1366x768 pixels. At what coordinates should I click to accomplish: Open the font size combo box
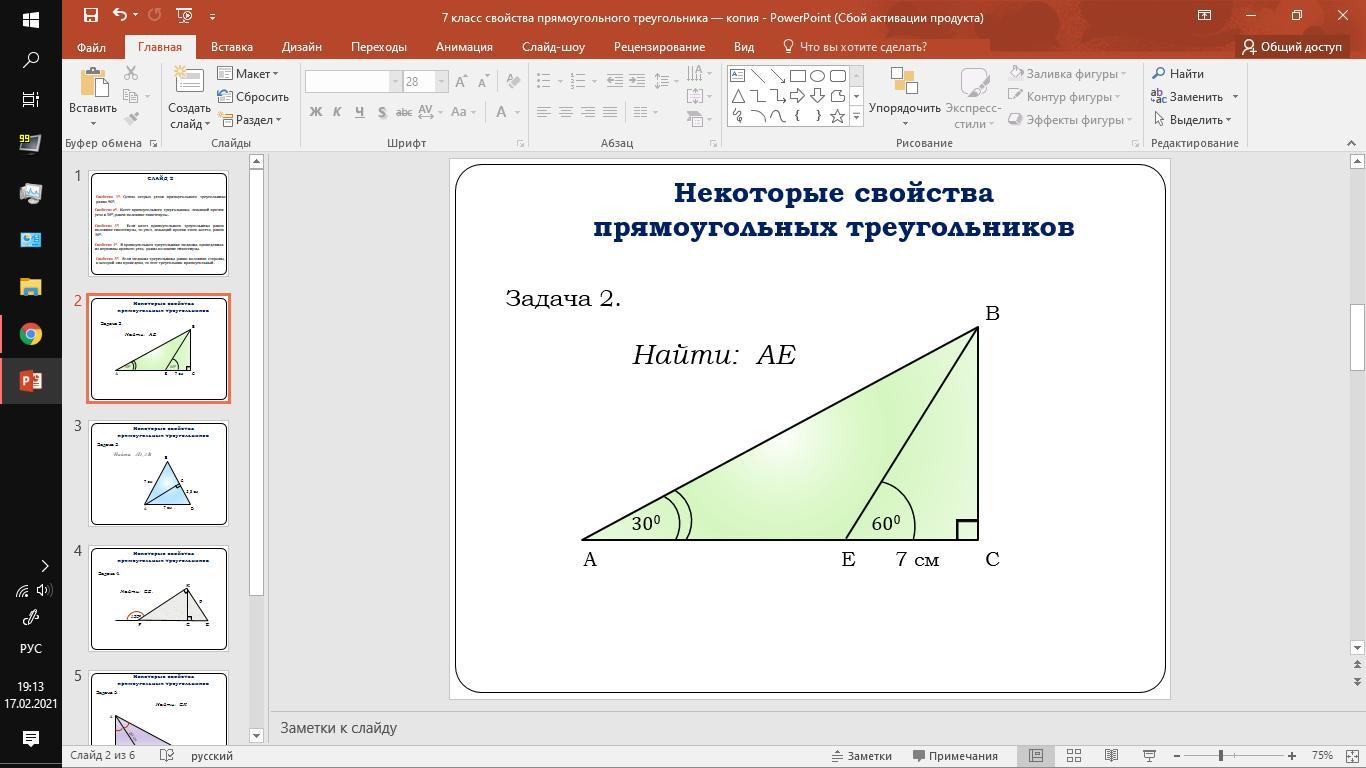(424, 82)
